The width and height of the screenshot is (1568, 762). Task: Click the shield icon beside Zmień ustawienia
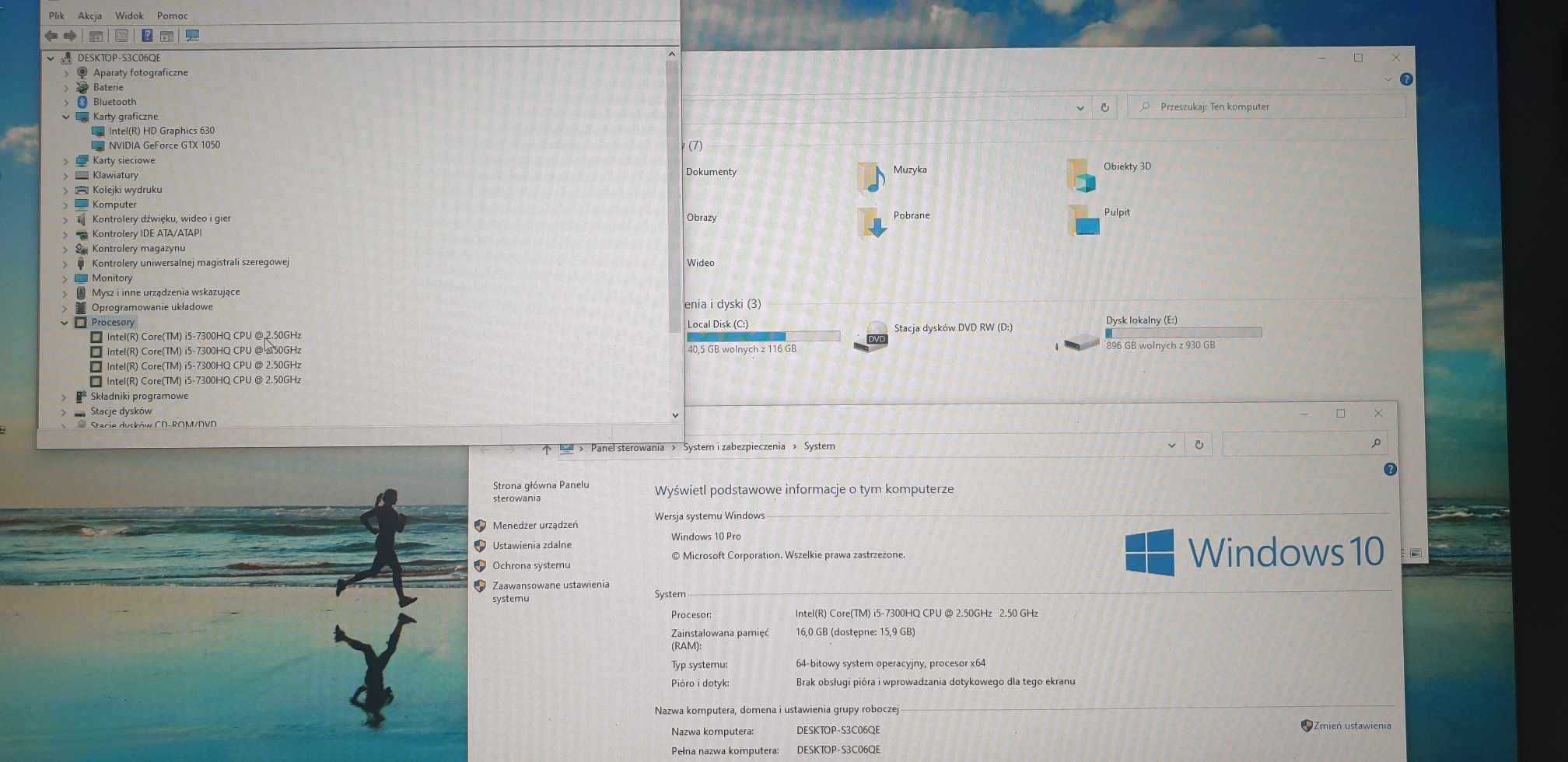point(1307,725)
